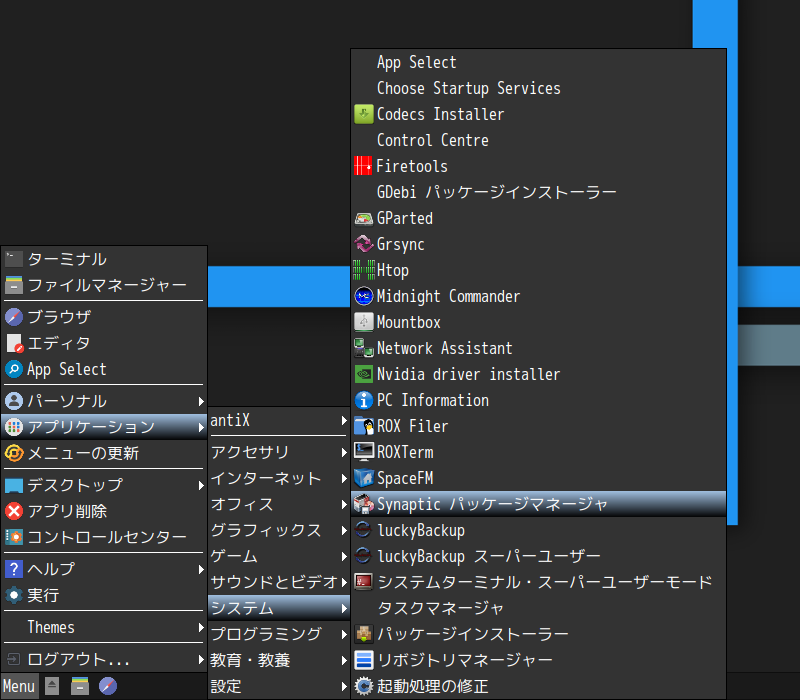Click the メニューの更新 orange refresh icon
Viewport: 800px width, 700px height.
coord(14,453)
